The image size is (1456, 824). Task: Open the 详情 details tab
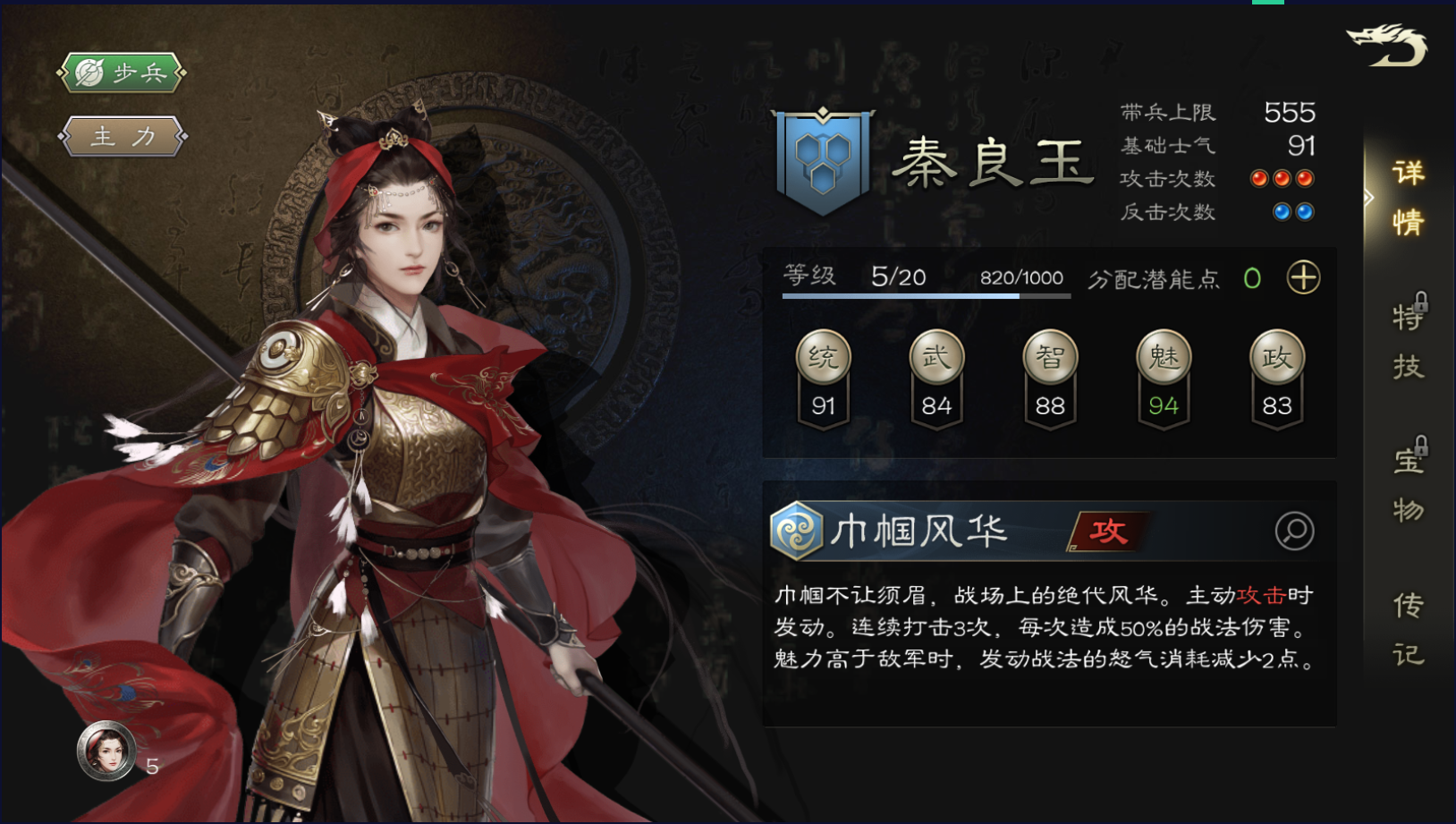pyautogui.click(x=1408, y=197)
